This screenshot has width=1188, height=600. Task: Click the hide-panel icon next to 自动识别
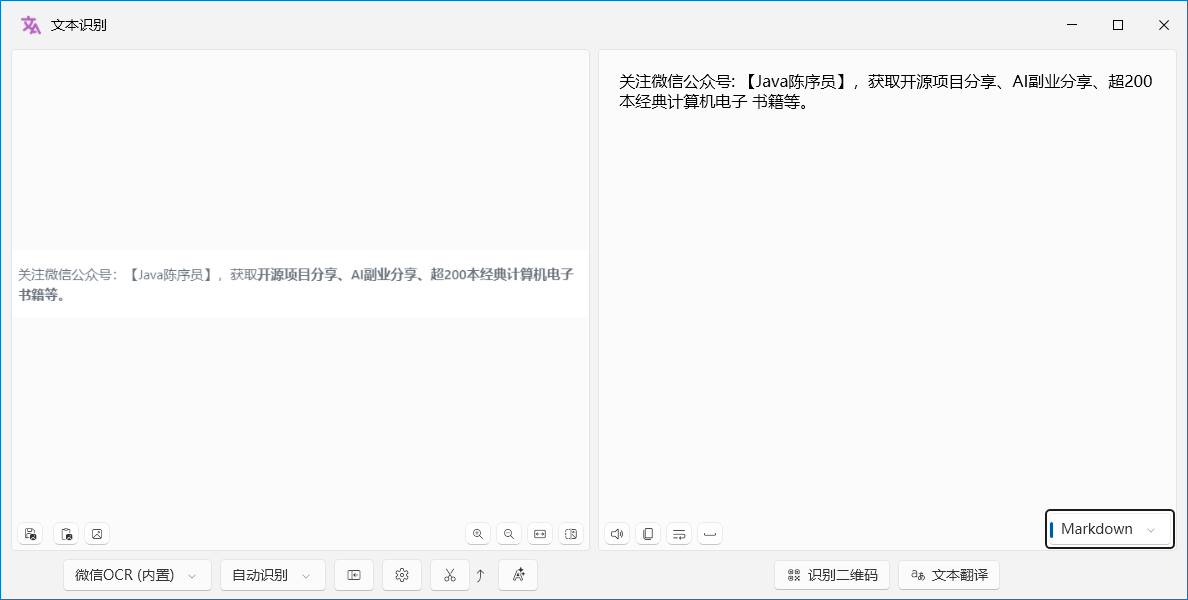[354, 575]
